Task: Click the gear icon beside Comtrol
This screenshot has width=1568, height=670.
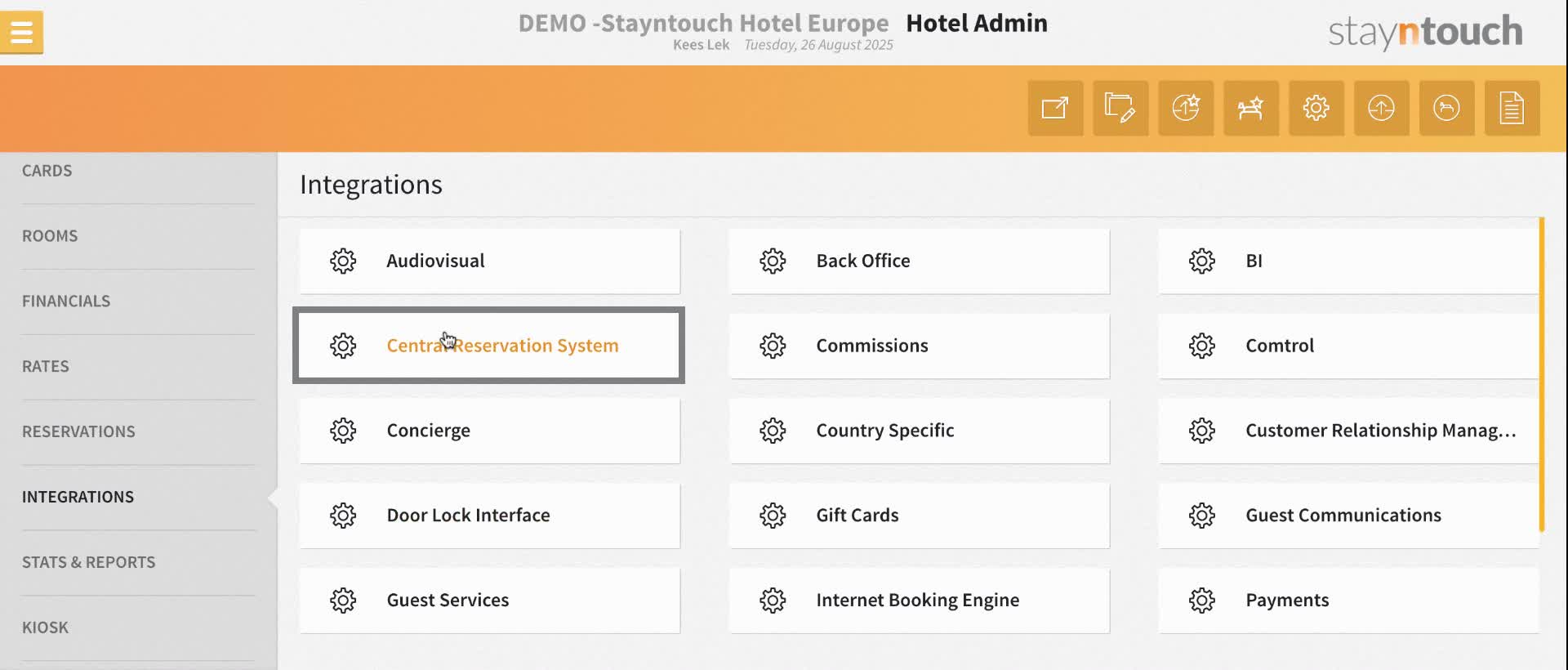Action: tap(1202, 346)
